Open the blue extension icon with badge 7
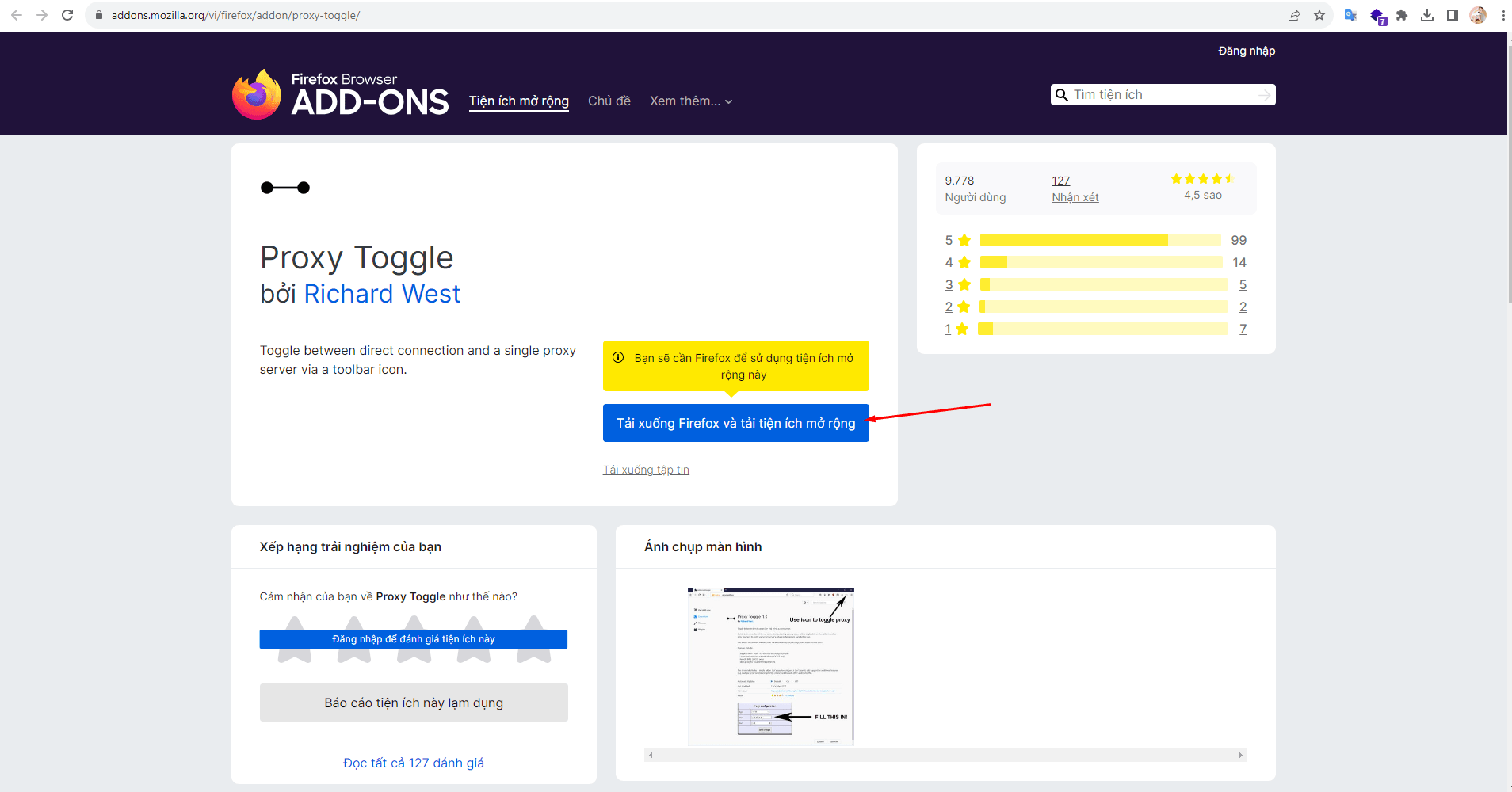Viewport: 1512px width, 792px height. pyautogui.click(x=1377, y=16)
